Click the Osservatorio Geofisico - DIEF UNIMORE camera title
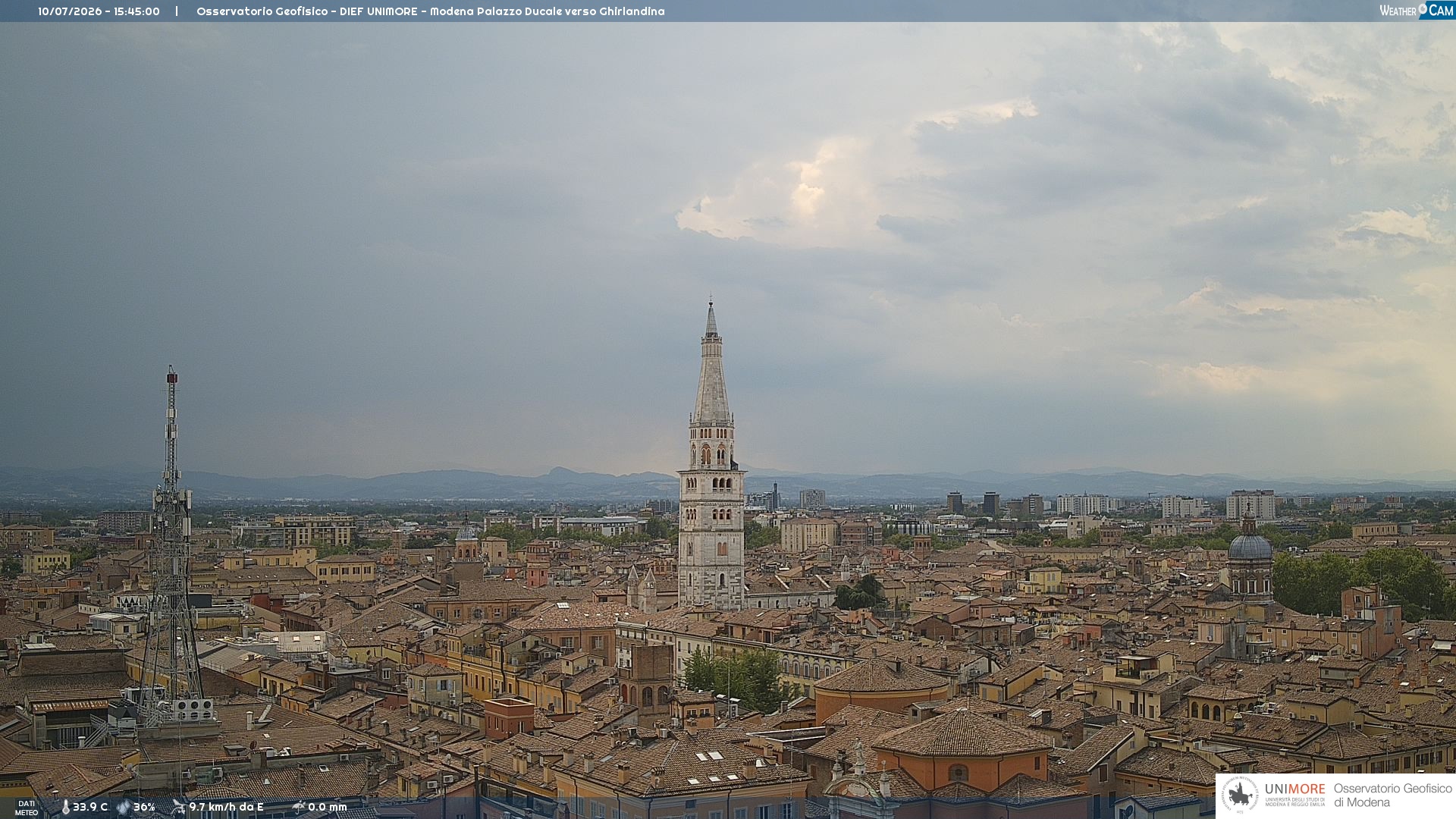Screen dimensions: 1456x819 tap(431, 11)
